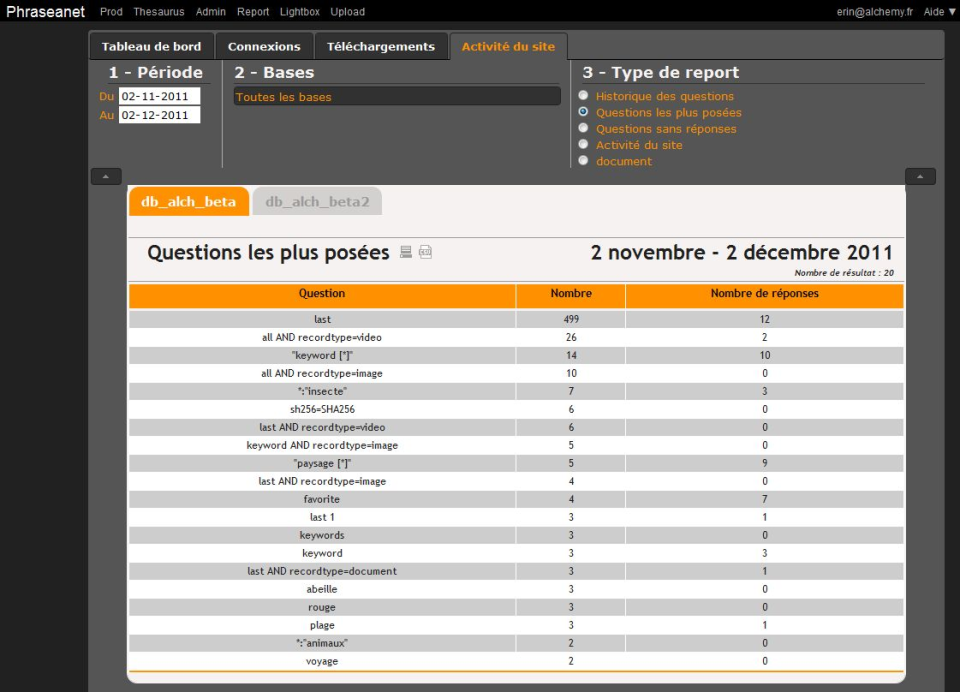The image size is (960, 692).
Task: Open the Thesaurus module
Action: pos(159,11)
